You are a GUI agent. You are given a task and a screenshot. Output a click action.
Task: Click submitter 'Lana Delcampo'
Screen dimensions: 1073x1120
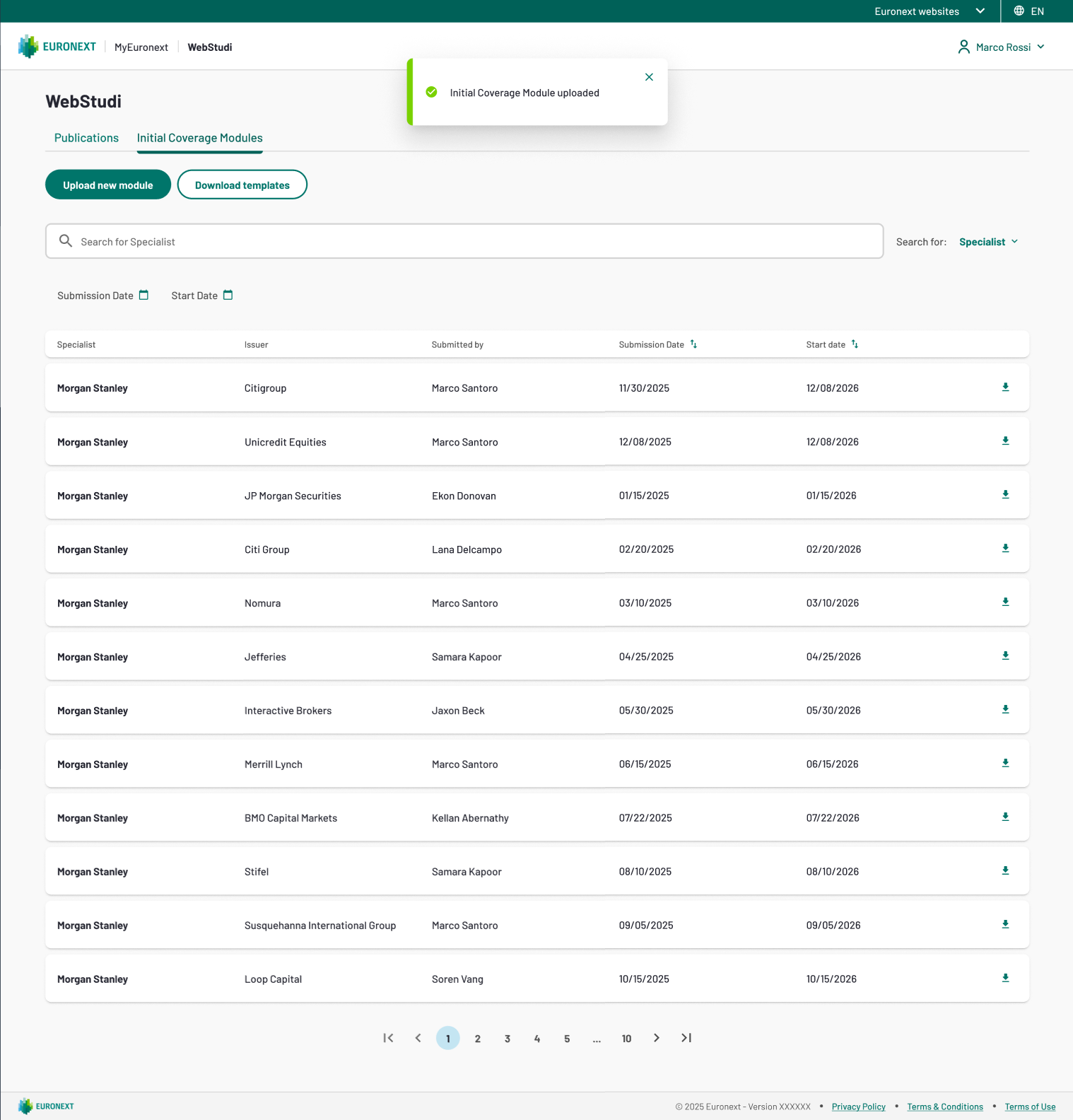click(467, 549)
